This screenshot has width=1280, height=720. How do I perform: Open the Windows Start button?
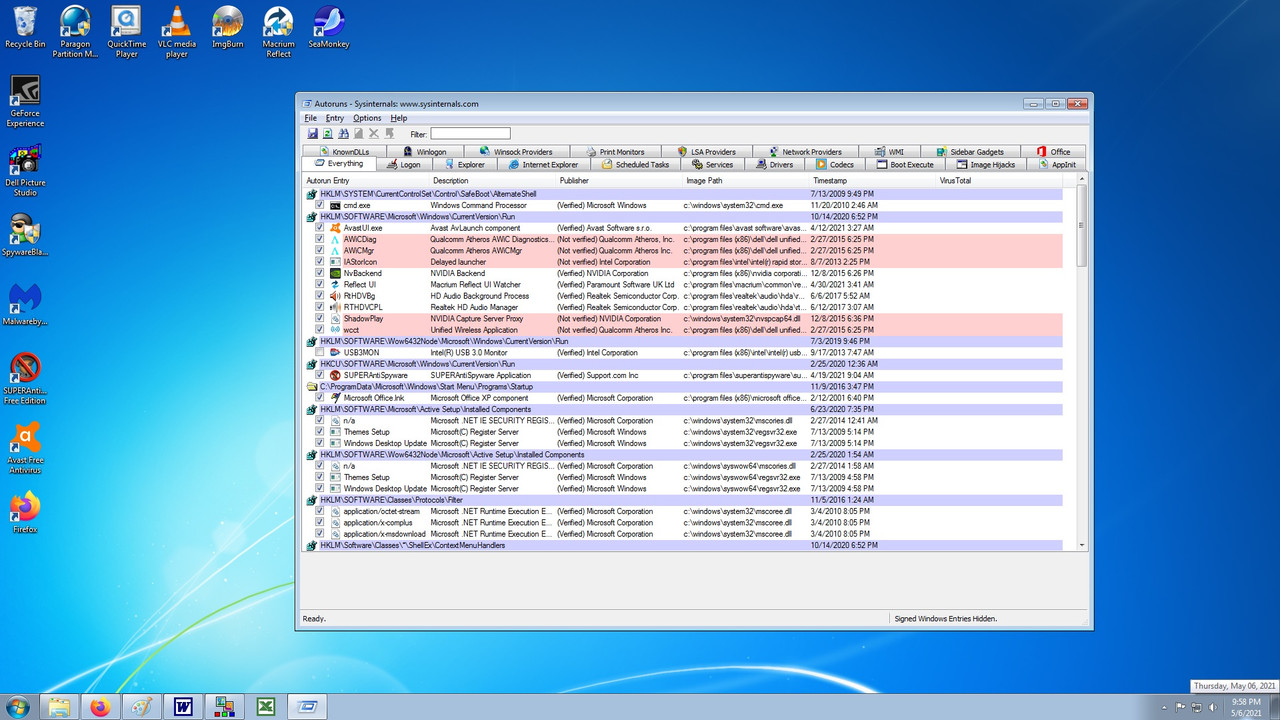(x=17, y=706)
